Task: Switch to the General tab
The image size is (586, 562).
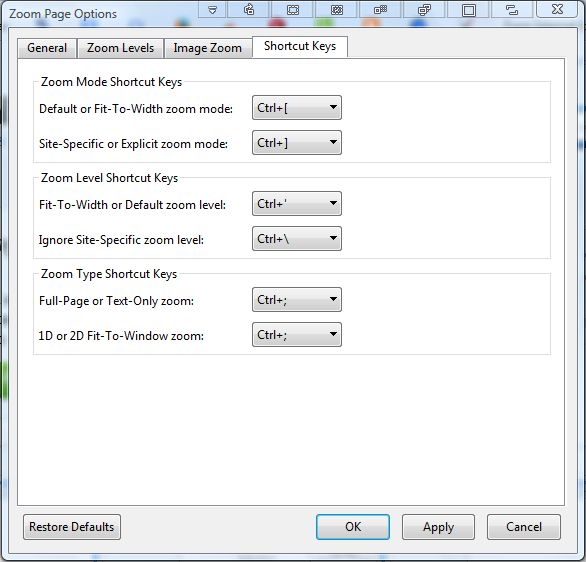Action: [47, 48]
